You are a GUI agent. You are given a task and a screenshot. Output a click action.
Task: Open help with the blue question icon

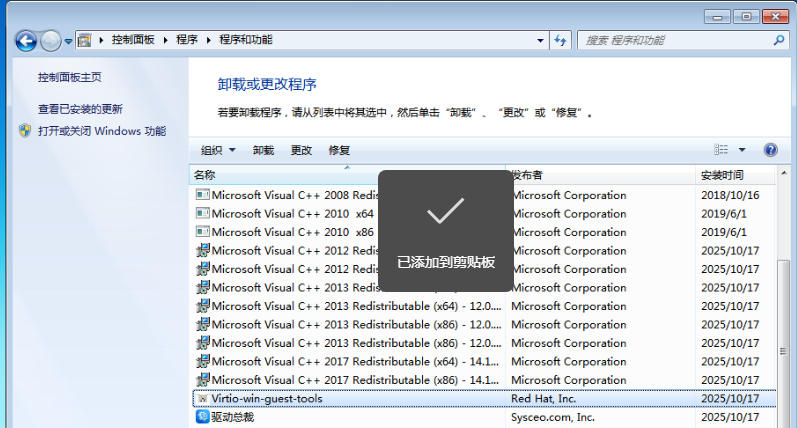771,149
